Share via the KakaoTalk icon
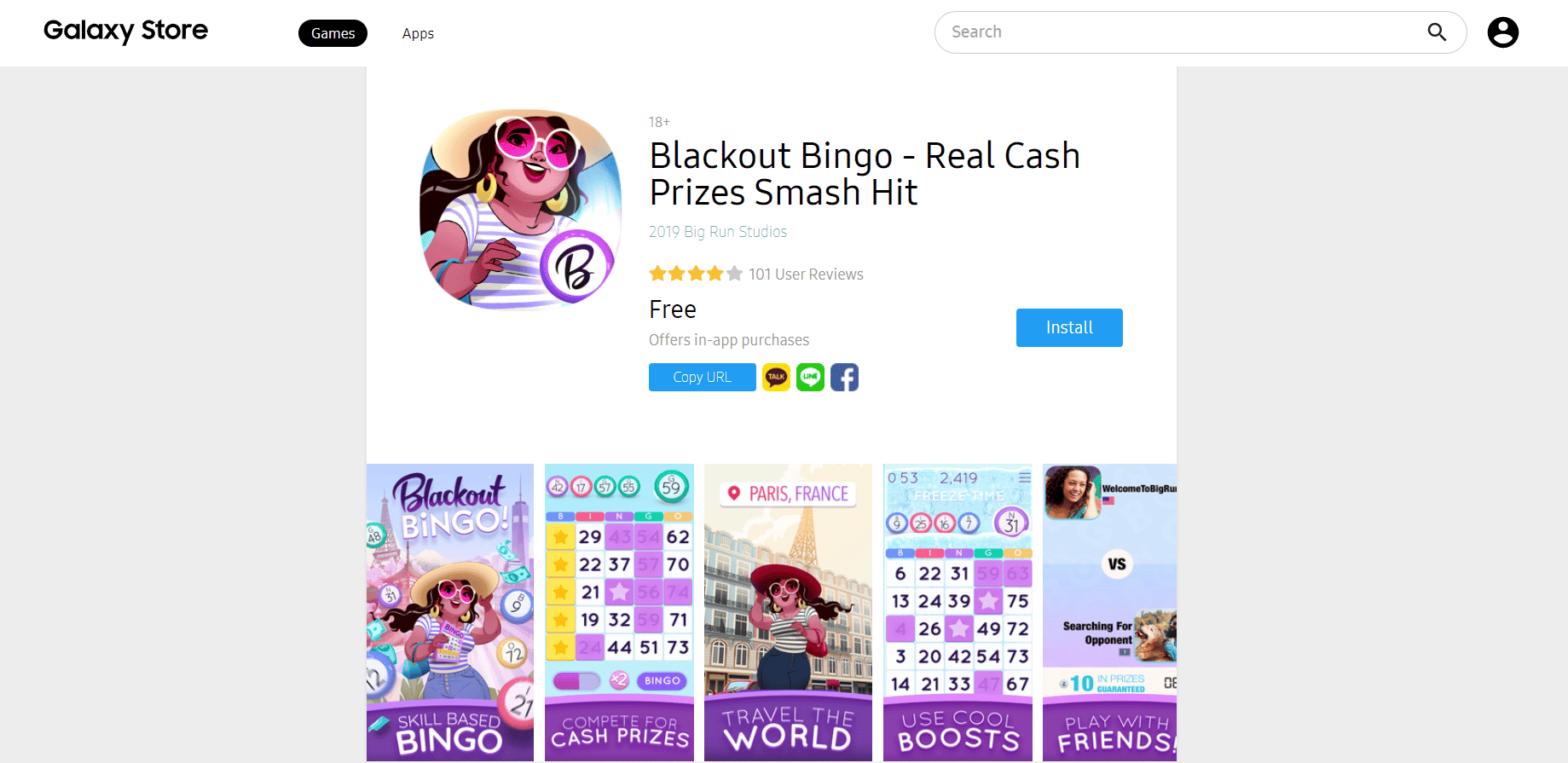This screenshot has height=763, width=1568. (x=776, y=377)
